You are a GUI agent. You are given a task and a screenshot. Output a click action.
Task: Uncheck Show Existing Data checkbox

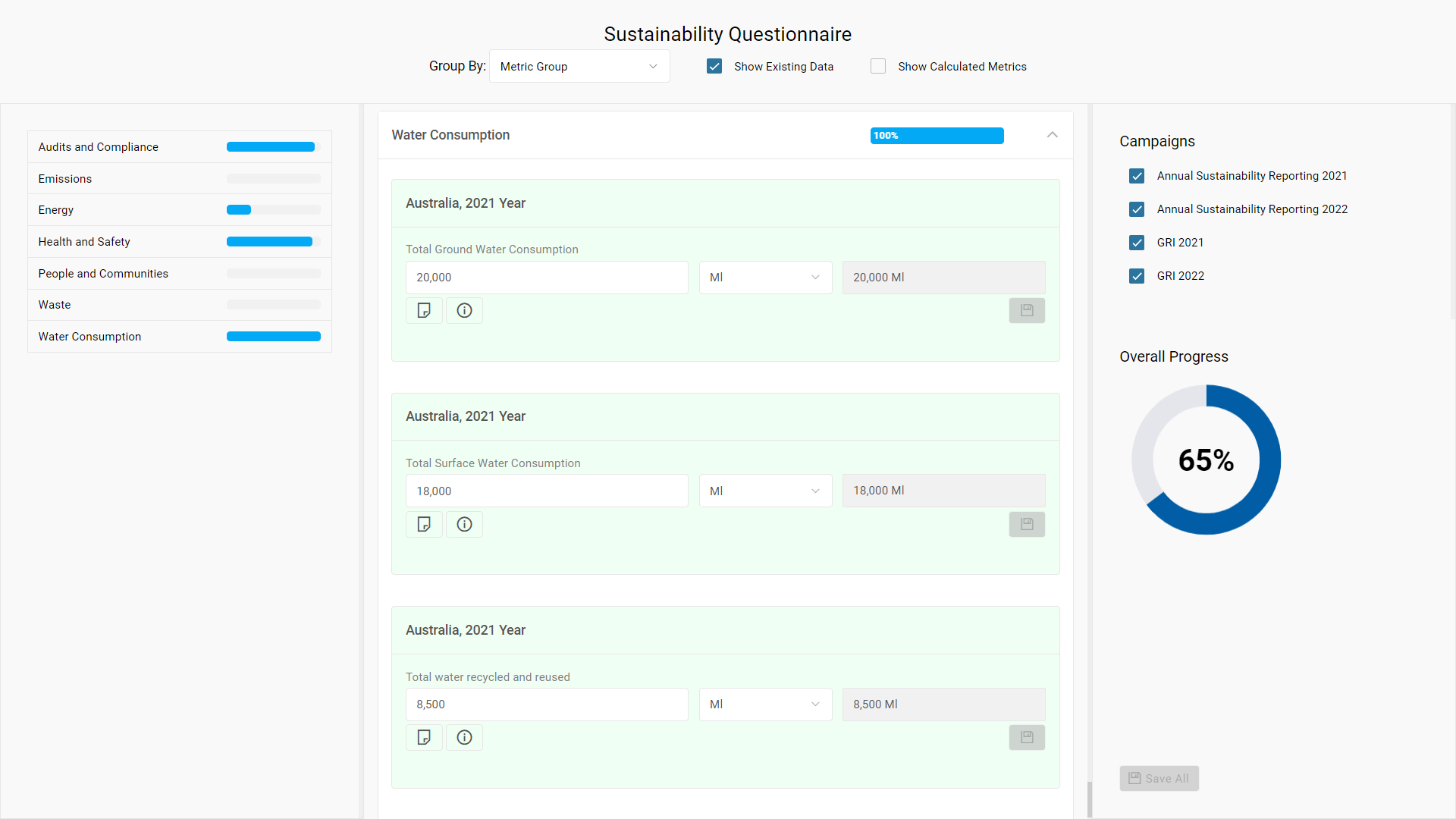point(714,67)
